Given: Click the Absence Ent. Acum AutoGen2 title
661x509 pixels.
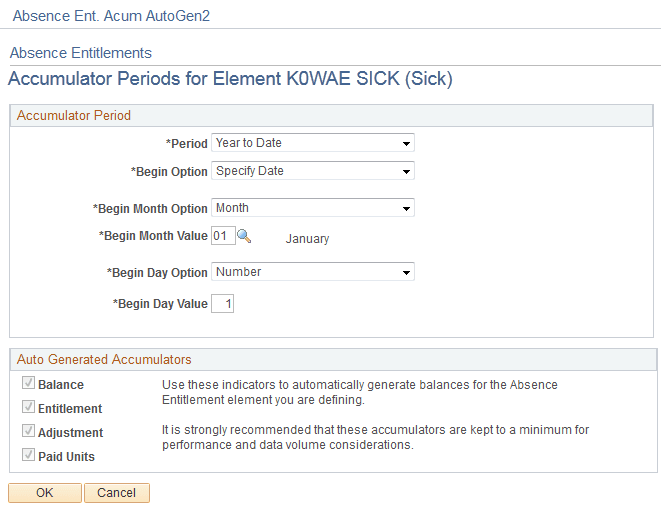Looking at the screenshot, I should (x=111, y=16).
